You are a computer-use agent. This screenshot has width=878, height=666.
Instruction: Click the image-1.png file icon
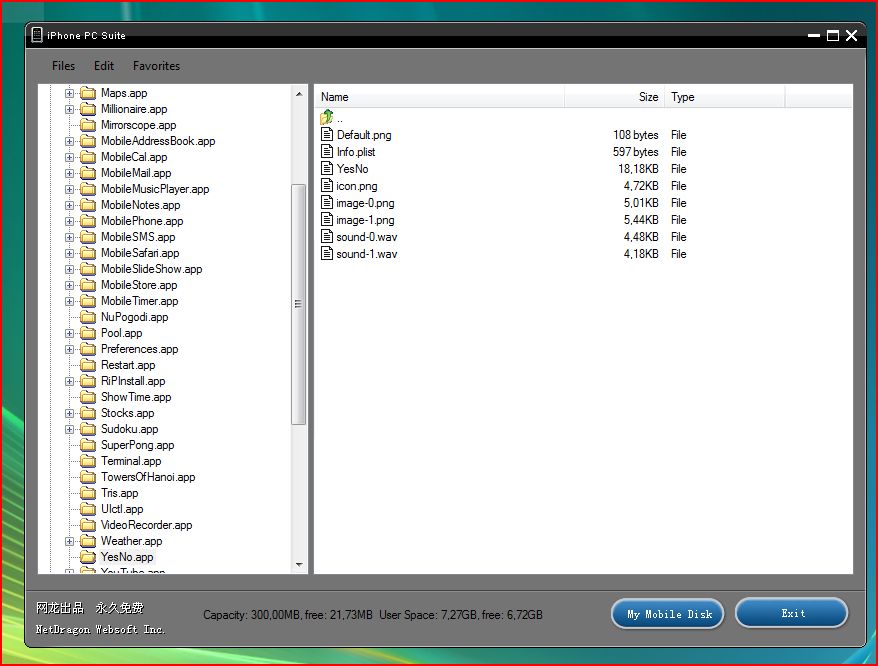(x=327, y=219)
